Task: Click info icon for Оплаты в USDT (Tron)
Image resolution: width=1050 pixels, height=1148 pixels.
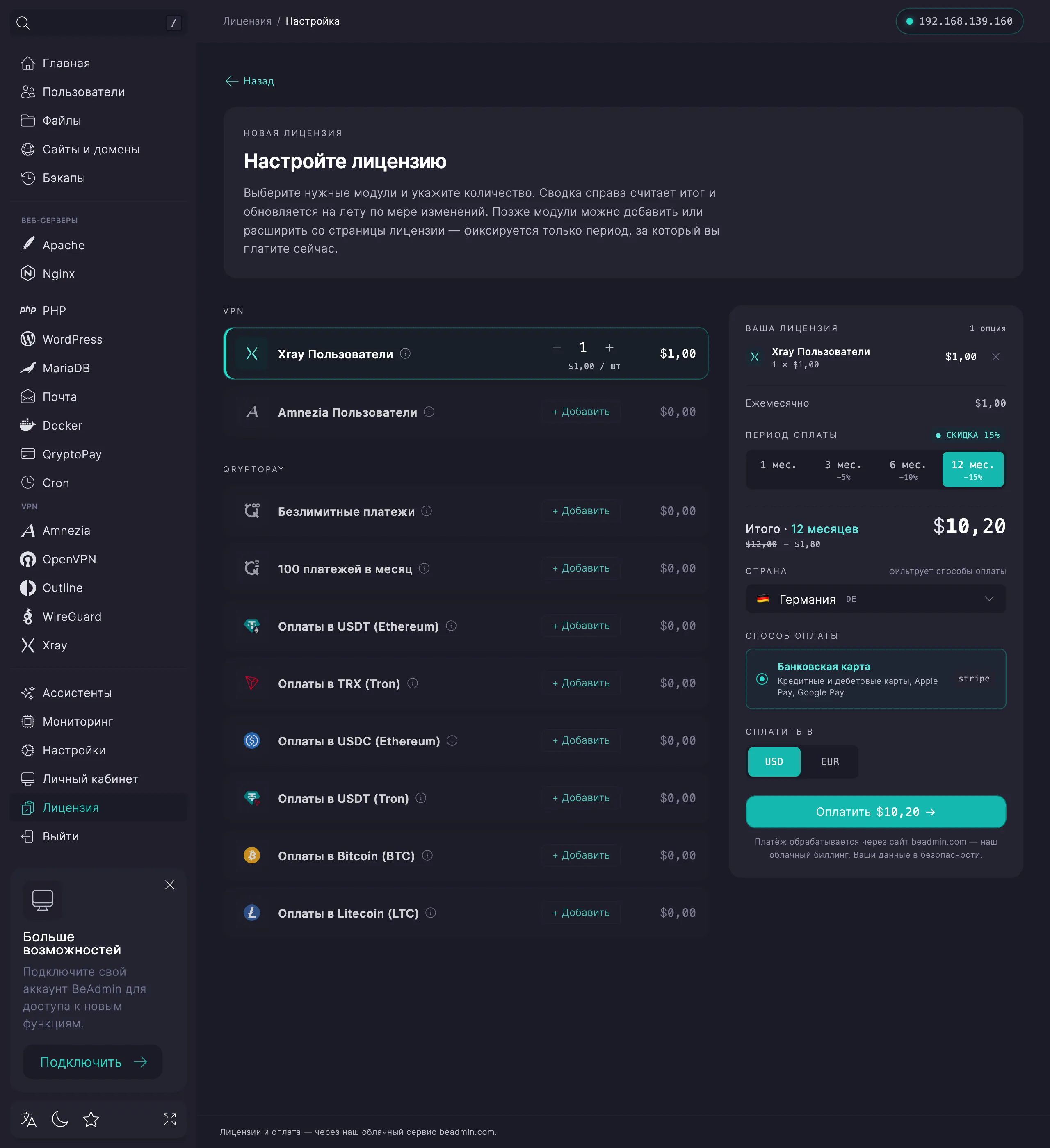Action: (421, 798)
